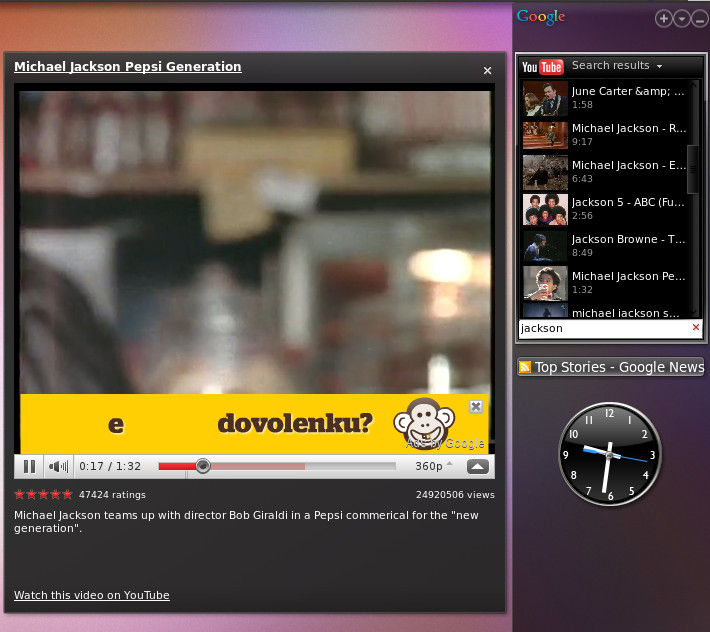Pause the playing video
The height and width of the screenshot is (632, 710).
pyautogui.click(x=29, y=466)
